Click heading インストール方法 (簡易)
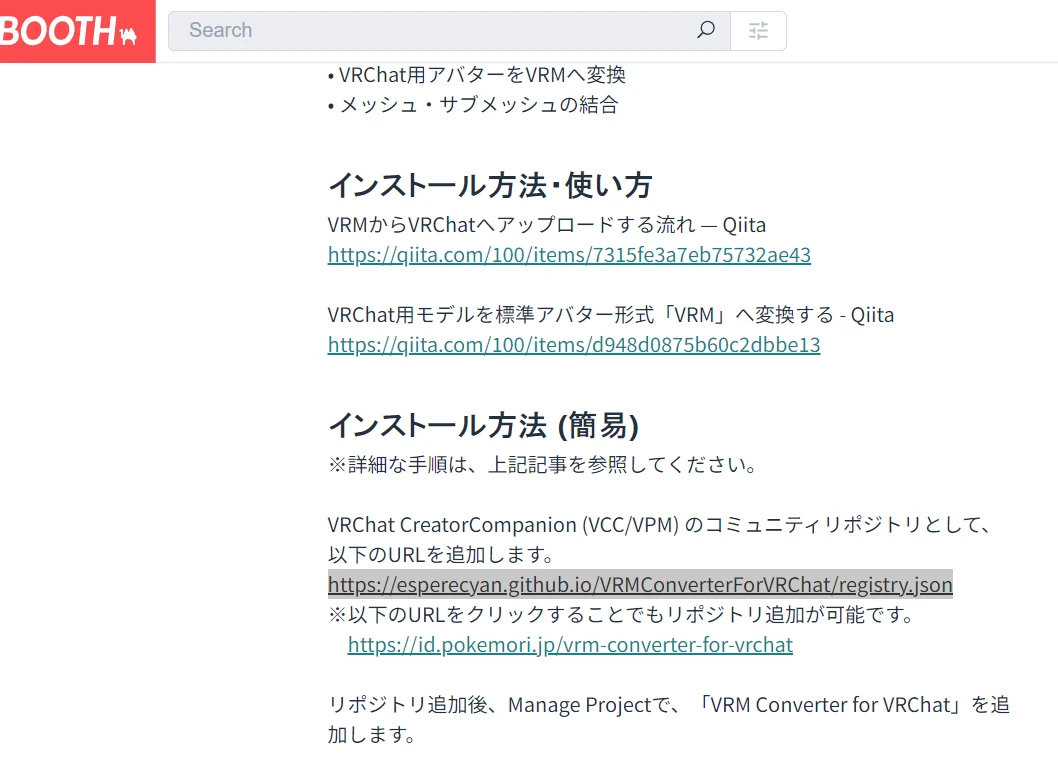This screenshot has width=1058, height=780. (484, 426)
